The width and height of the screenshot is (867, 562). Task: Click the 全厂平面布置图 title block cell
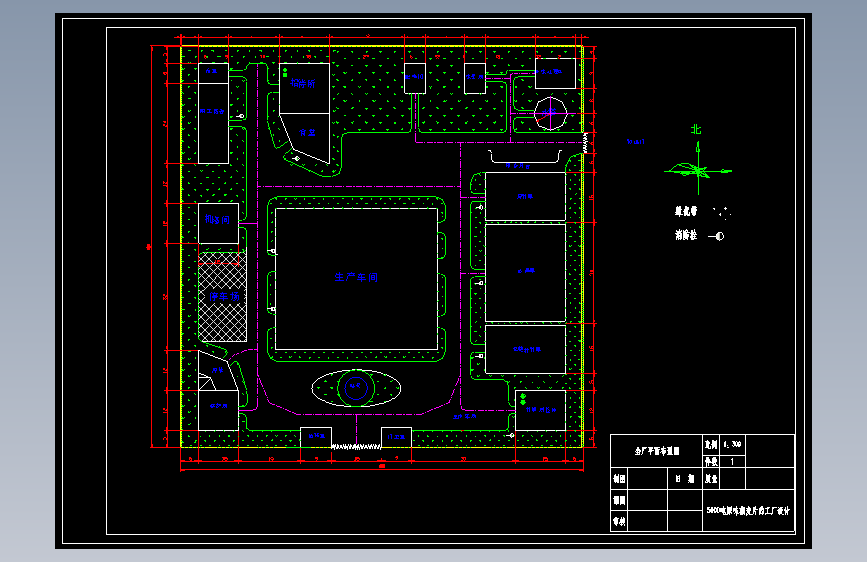click(x=656, y=451)
